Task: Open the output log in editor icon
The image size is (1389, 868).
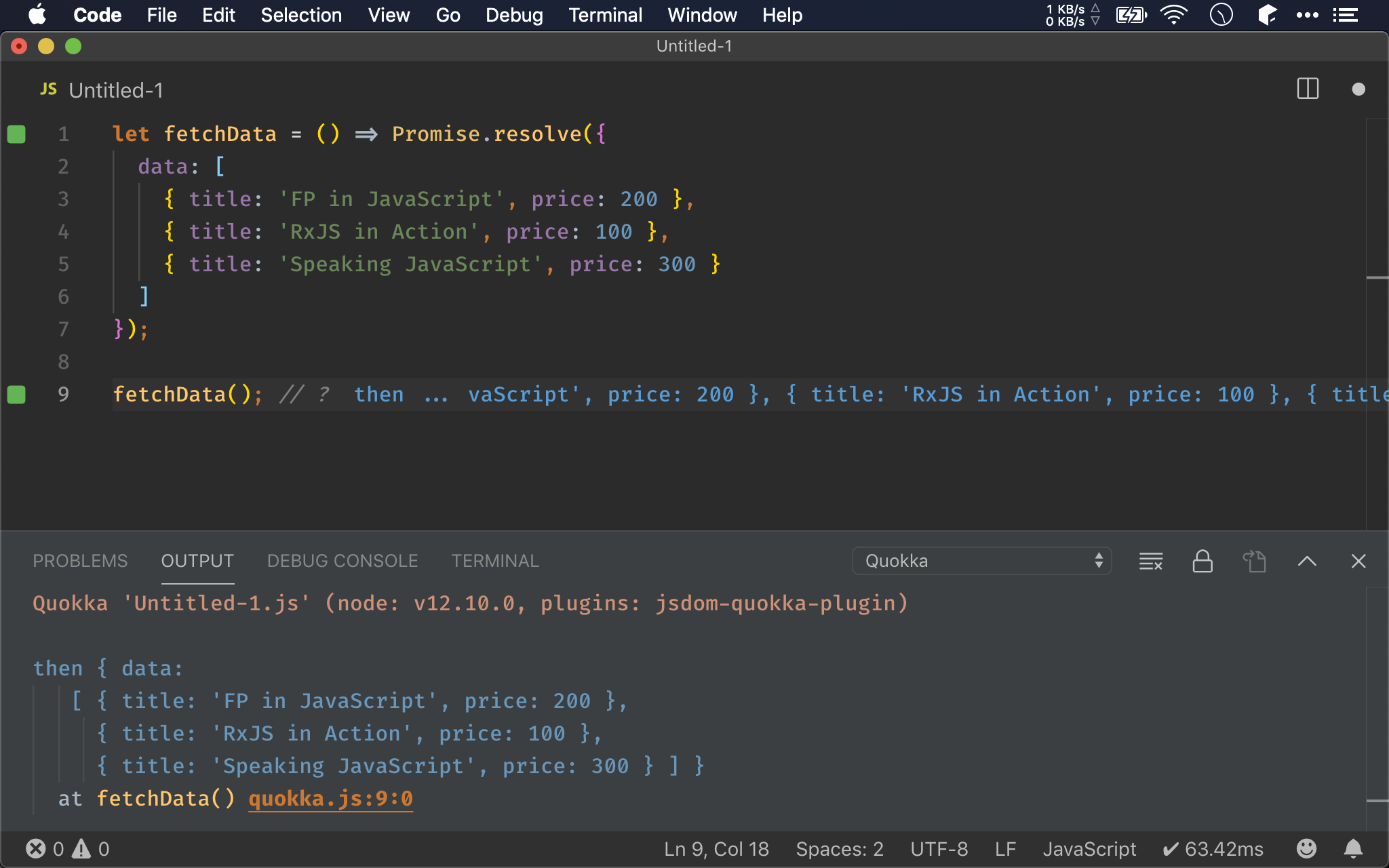Action: click(x=1254, y=561)
